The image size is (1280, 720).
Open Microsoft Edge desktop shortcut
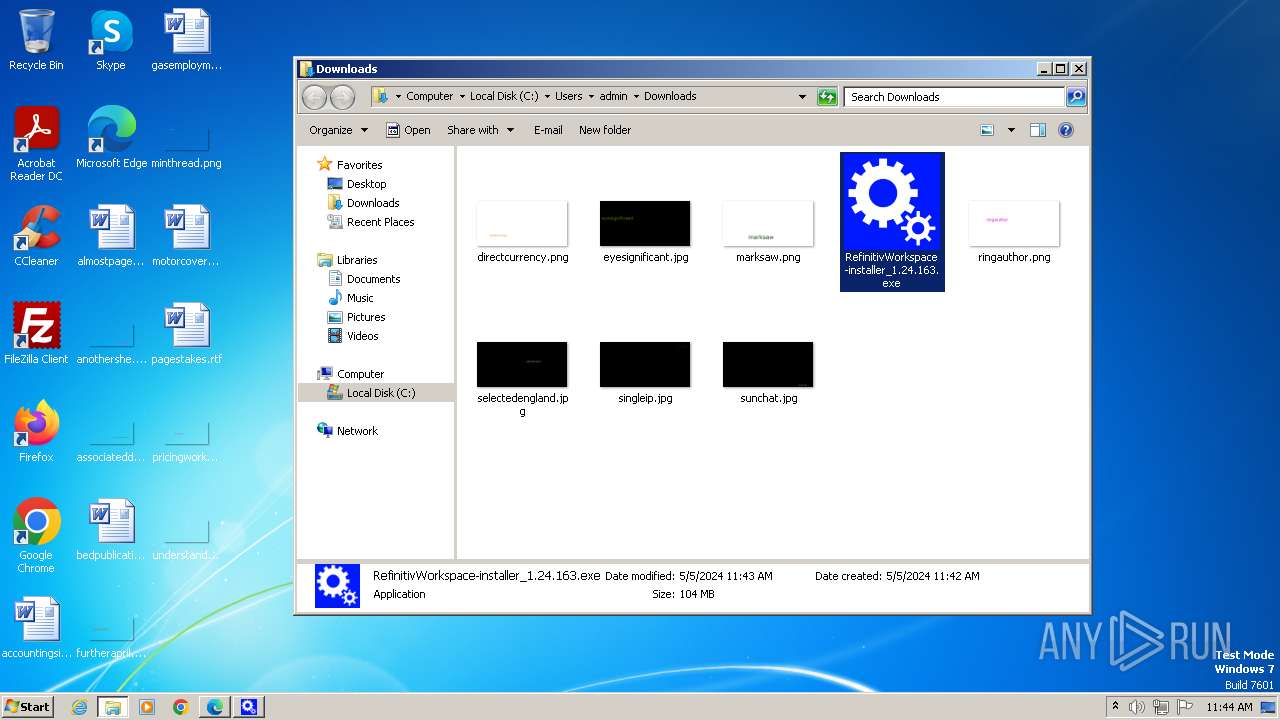click(111, 138)
